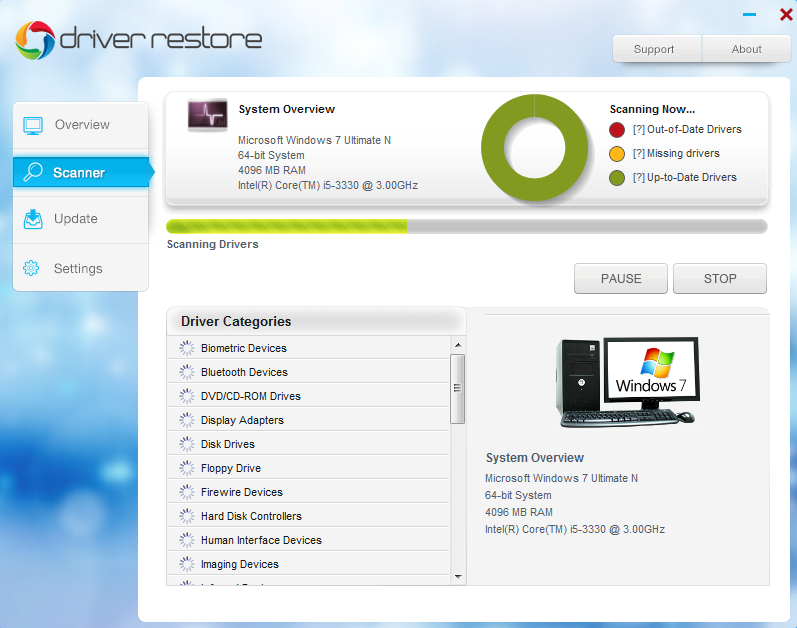797x628 pixels.
Task: Open the About page
Action: pos(747,49)
